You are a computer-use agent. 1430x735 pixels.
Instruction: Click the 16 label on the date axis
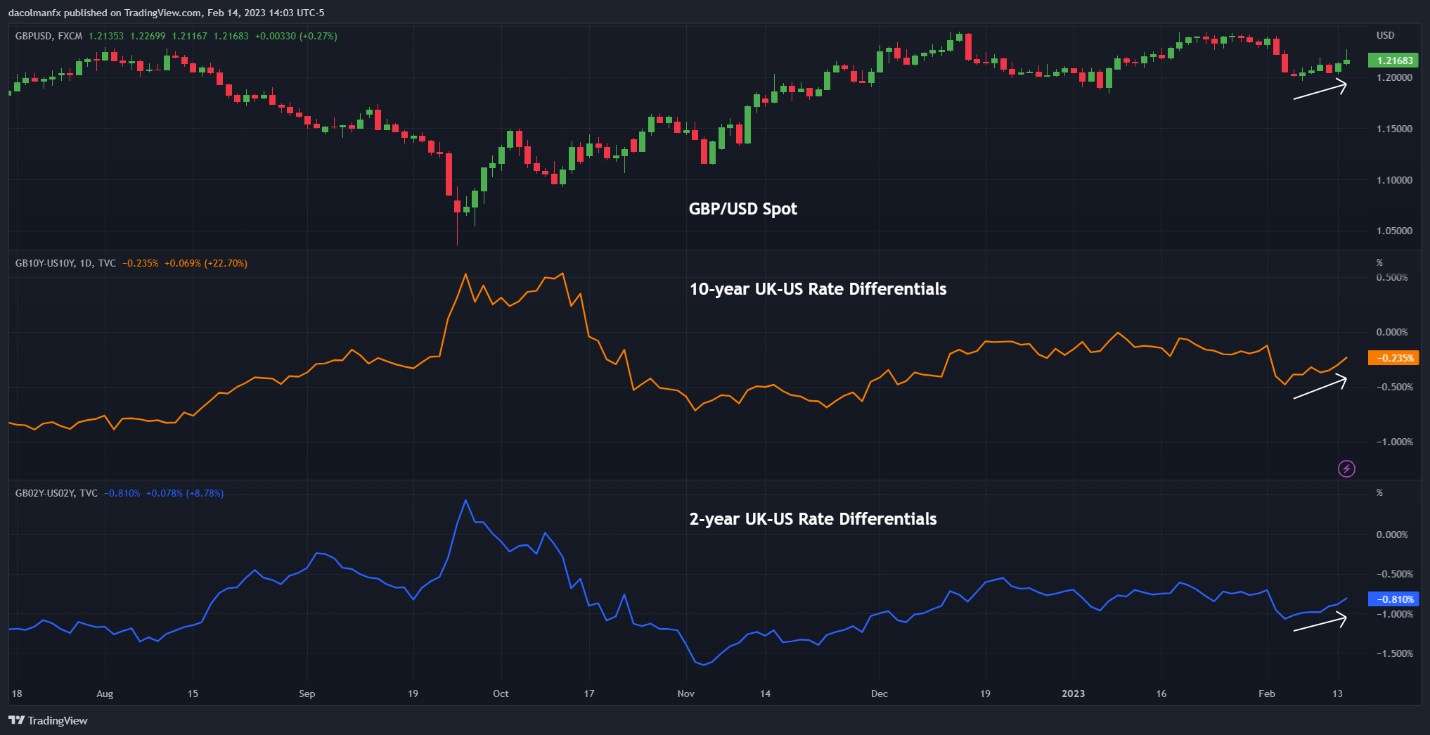(x=1161, y=692)
